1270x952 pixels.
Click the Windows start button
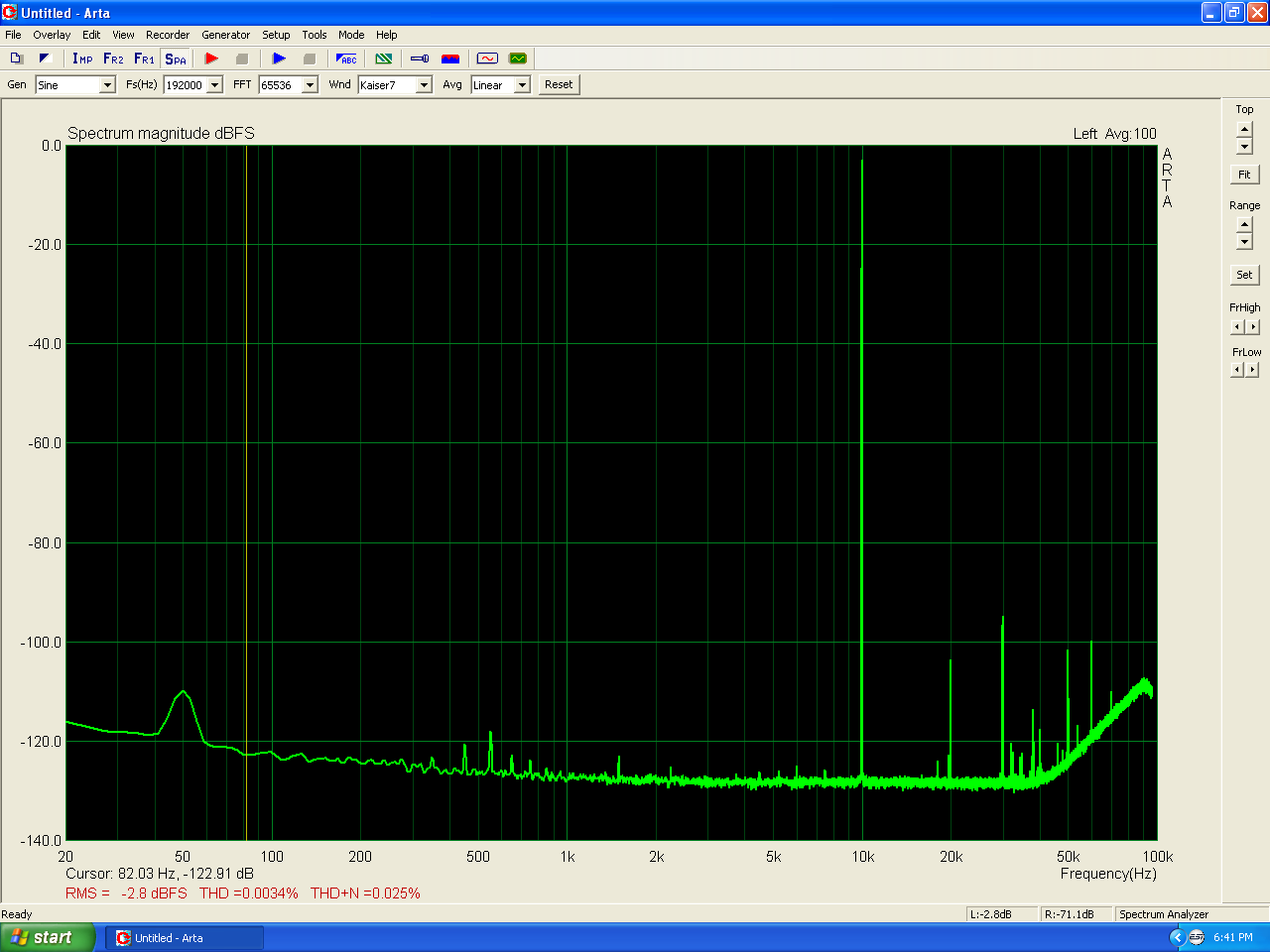[x=49, y=937]
